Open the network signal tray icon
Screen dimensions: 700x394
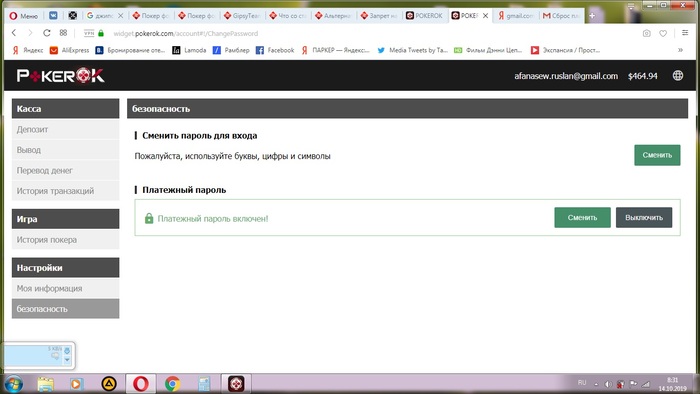[x=646, y=384]
